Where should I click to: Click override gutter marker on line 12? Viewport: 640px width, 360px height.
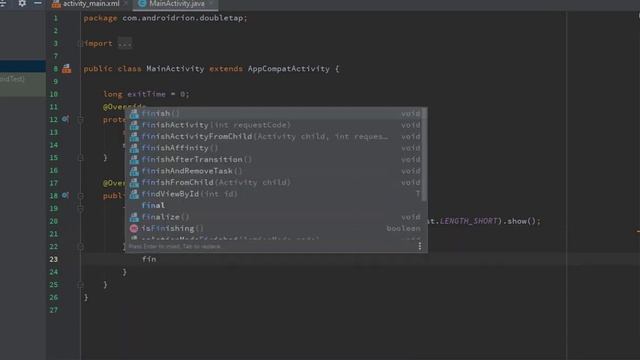(x=65, y=119)
